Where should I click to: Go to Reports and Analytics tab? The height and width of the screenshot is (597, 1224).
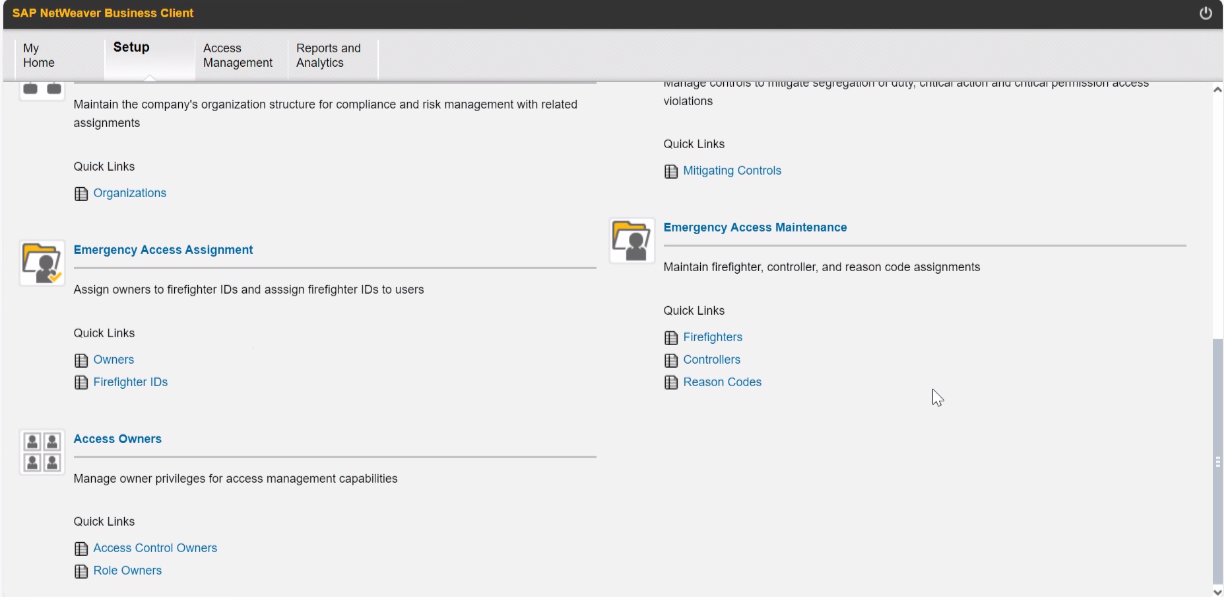point(328,56)
